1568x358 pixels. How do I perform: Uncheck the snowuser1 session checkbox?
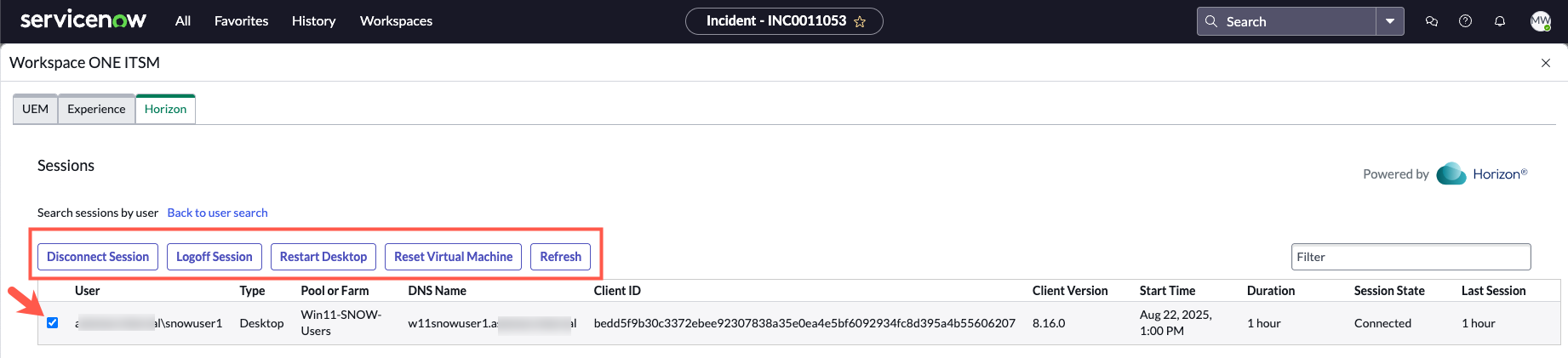[x=53, y=323]
